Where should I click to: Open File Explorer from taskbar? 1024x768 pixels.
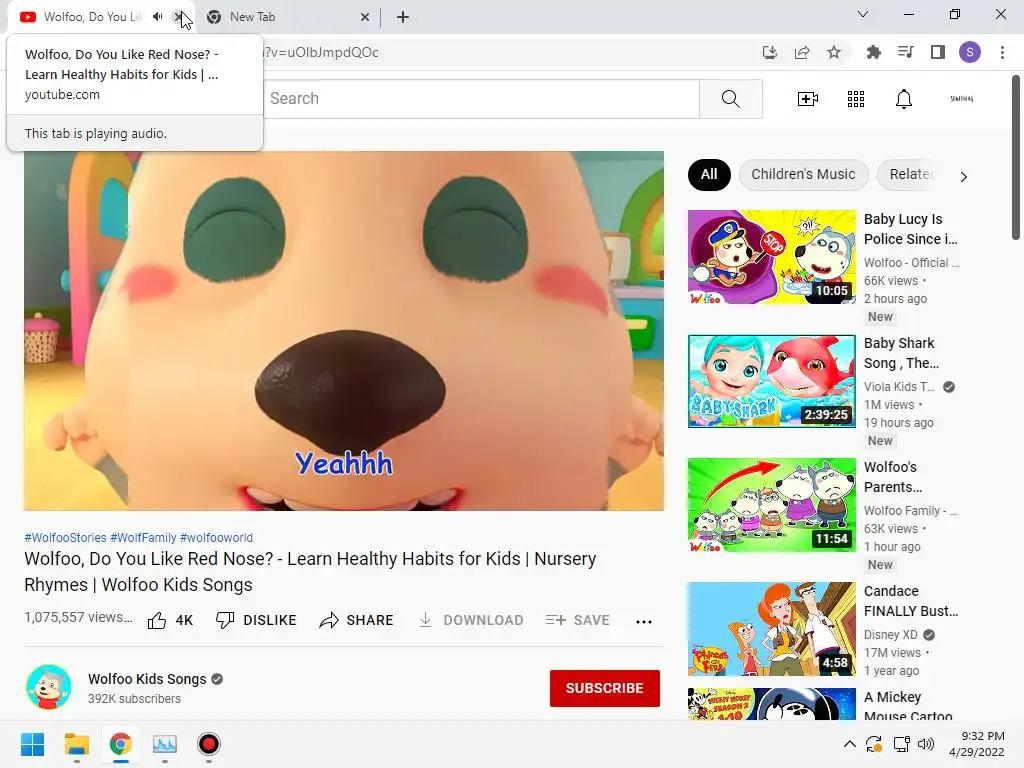(x=76, y=744)
